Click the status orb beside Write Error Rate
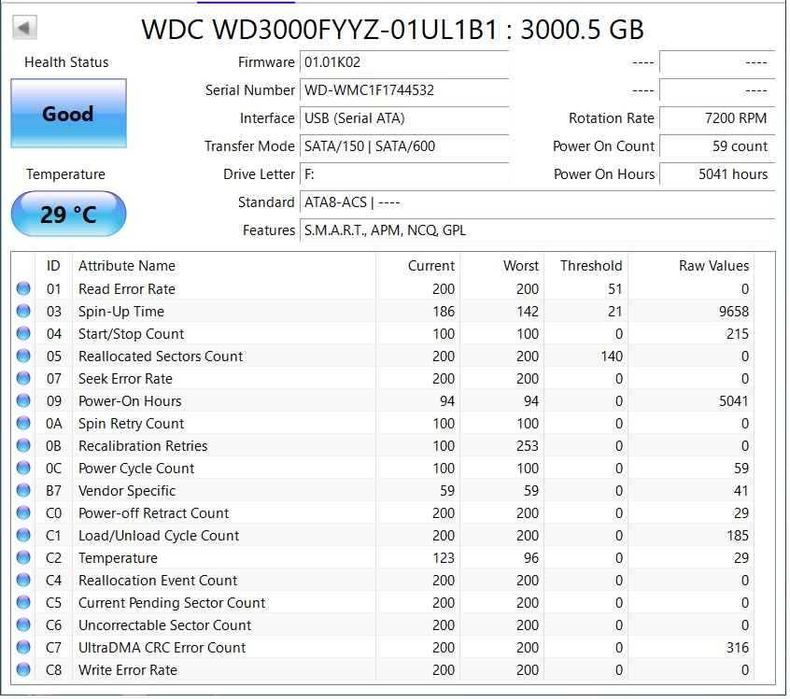 [x=23, y=670]
